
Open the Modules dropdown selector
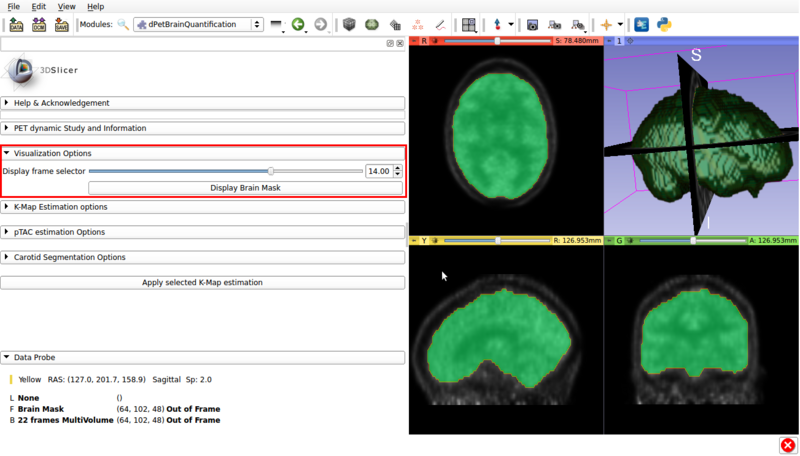[x=198, y=25]
